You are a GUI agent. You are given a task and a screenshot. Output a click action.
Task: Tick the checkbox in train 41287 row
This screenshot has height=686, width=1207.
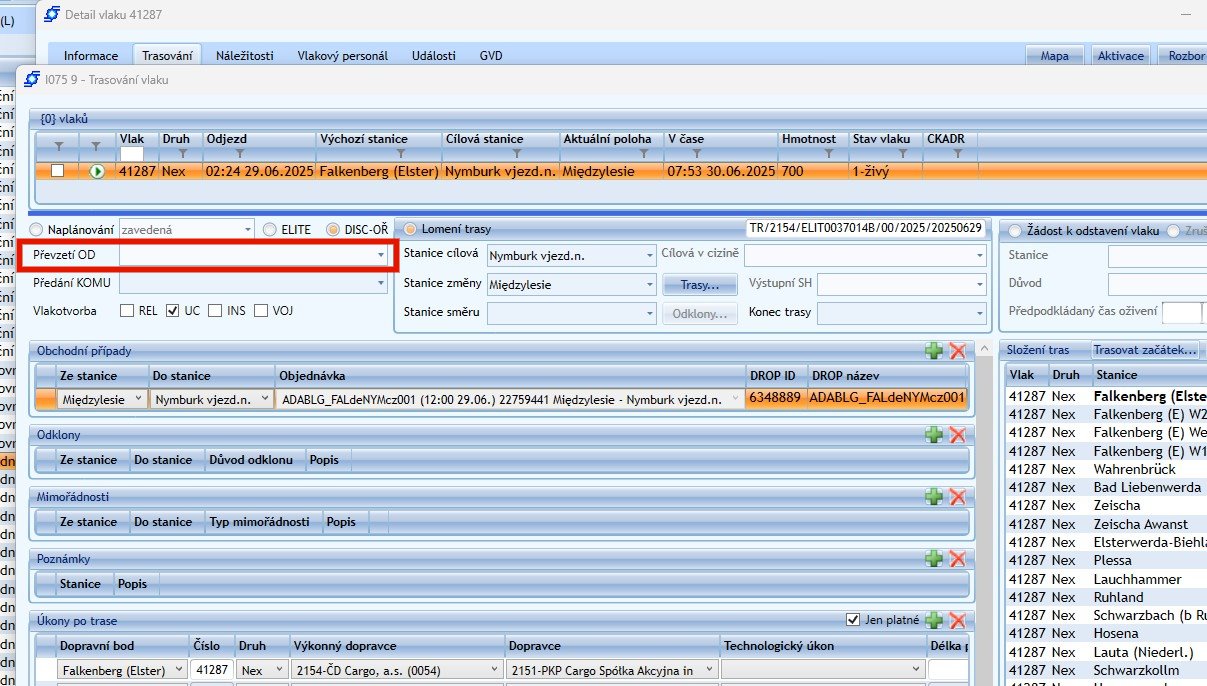point(58,171)
